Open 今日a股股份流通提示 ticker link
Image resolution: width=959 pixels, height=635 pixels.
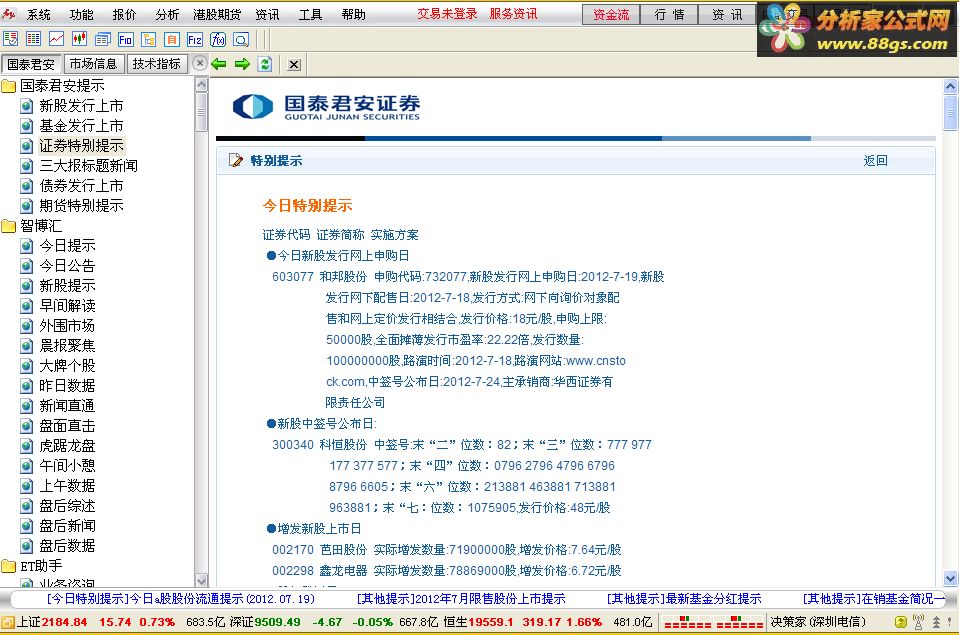181,599
